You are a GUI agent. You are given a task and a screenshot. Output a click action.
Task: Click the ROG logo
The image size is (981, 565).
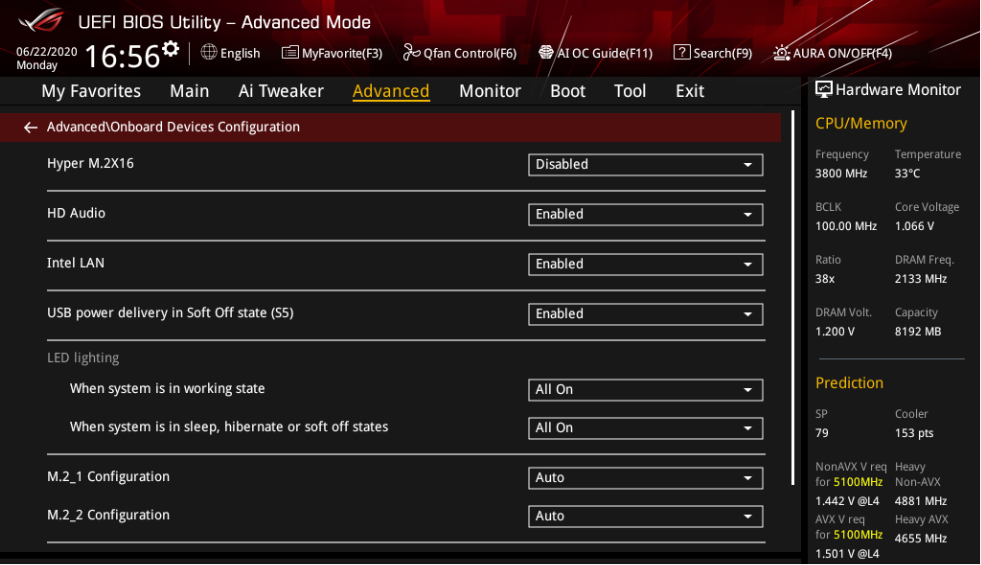coord(41,21)
